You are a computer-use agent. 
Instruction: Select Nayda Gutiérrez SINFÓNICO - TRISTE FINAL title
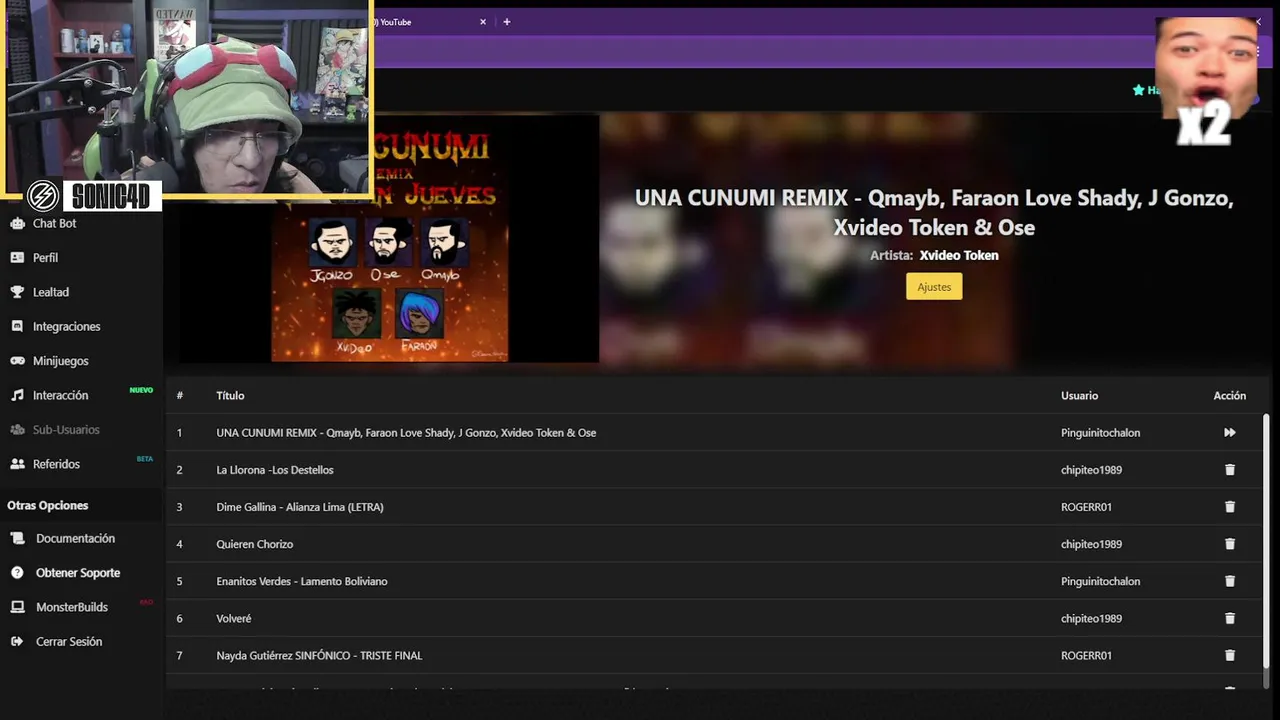[x=319, y=655]
